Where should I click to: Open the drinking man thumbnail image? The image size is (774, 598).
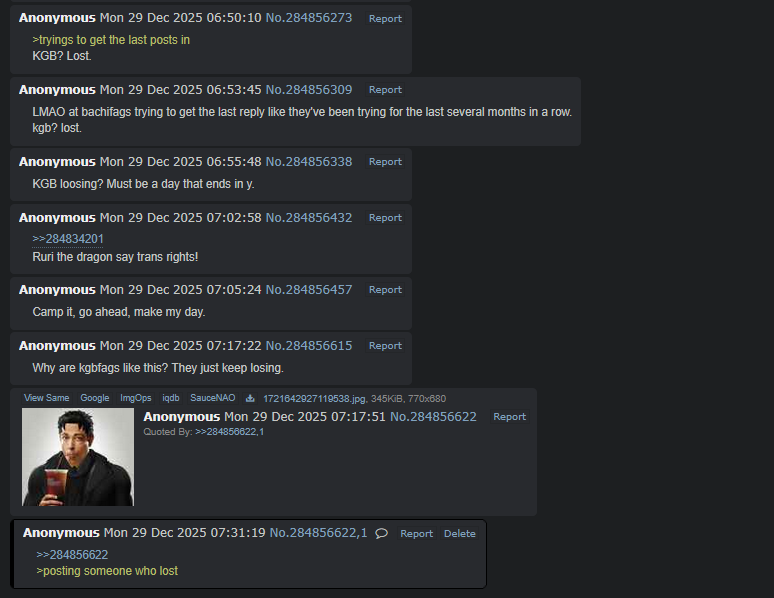coord(77,457)
